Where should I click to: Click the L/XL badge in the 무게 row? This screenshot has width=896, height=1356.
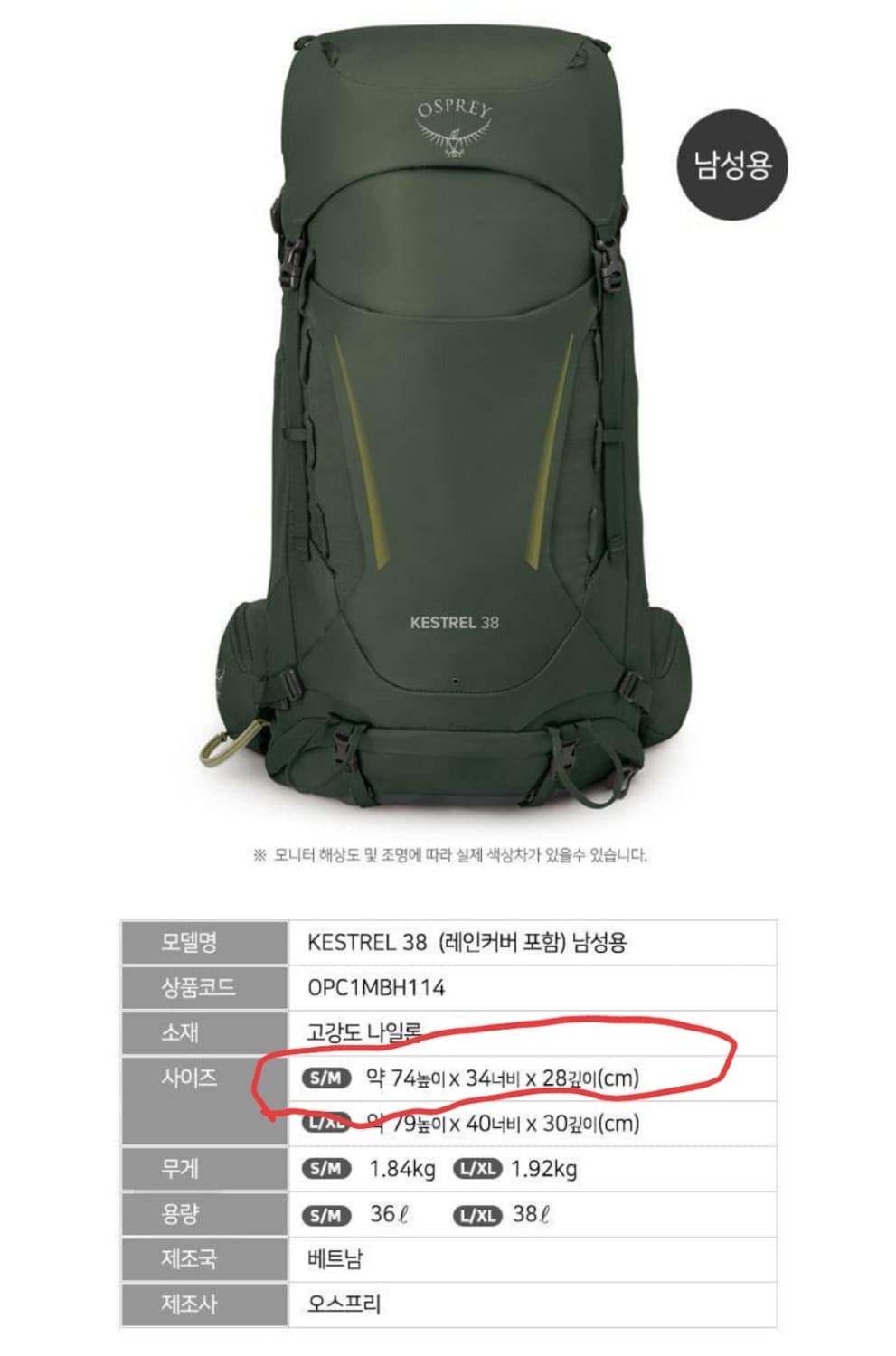click(476, 1169)
